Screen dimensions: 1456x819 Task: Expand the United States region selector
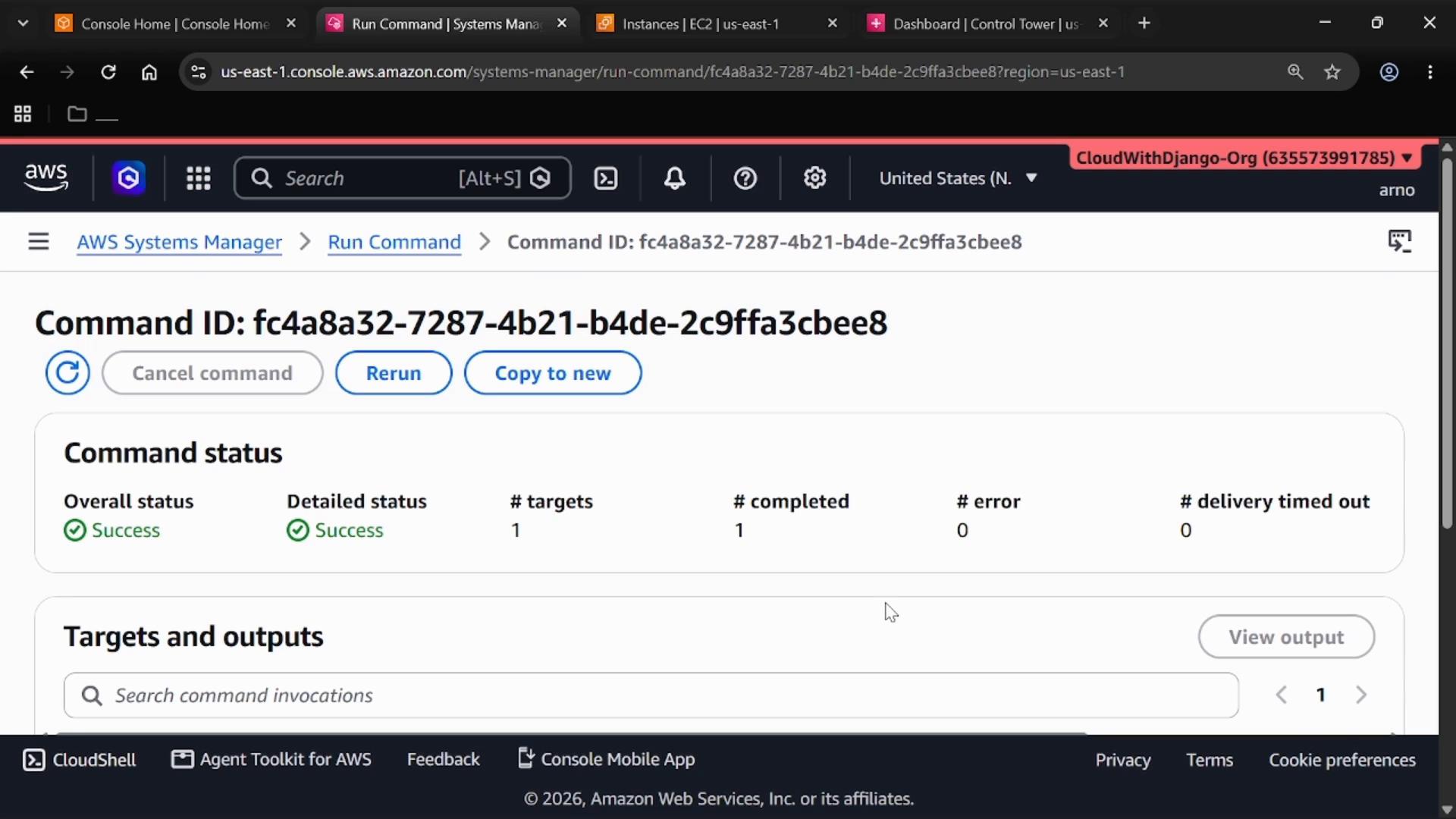pyautogui.click(x=958, y=178)
